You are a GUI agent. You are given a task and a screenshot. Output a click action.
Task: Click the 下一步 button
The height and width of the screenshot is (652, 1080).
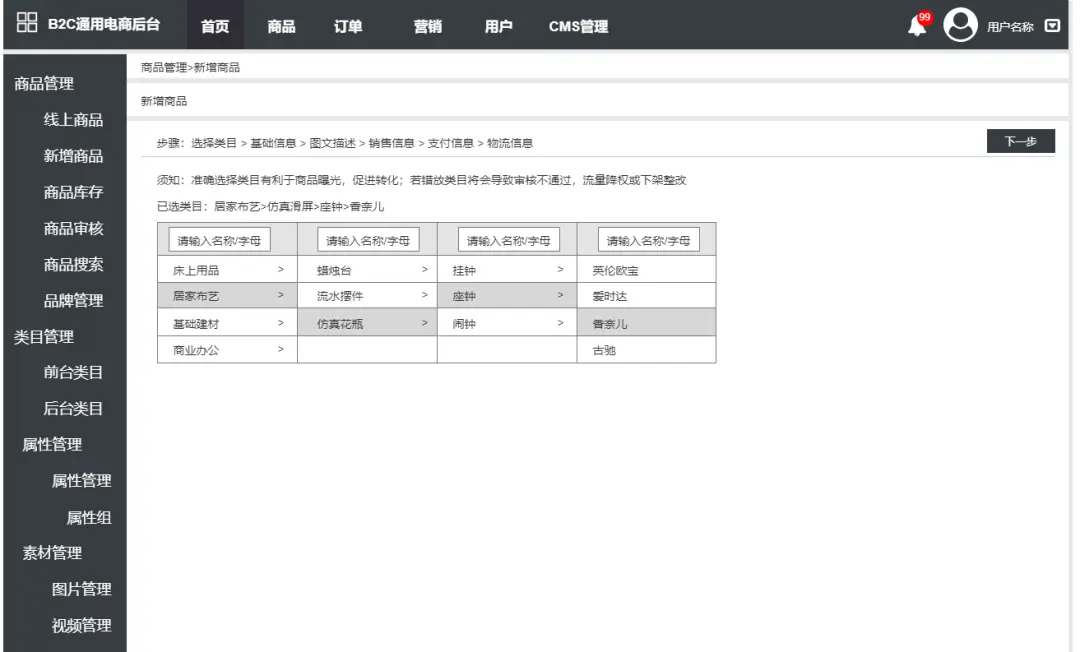(1020, 141)
